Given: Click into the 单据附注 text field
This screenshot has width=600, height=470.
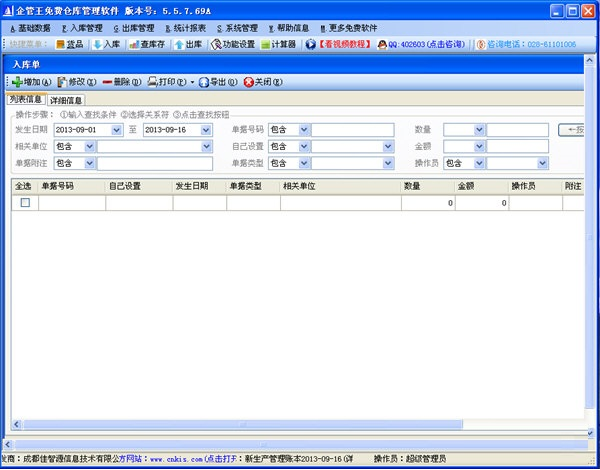Looking at the screenshot, I should coord(155,163).
